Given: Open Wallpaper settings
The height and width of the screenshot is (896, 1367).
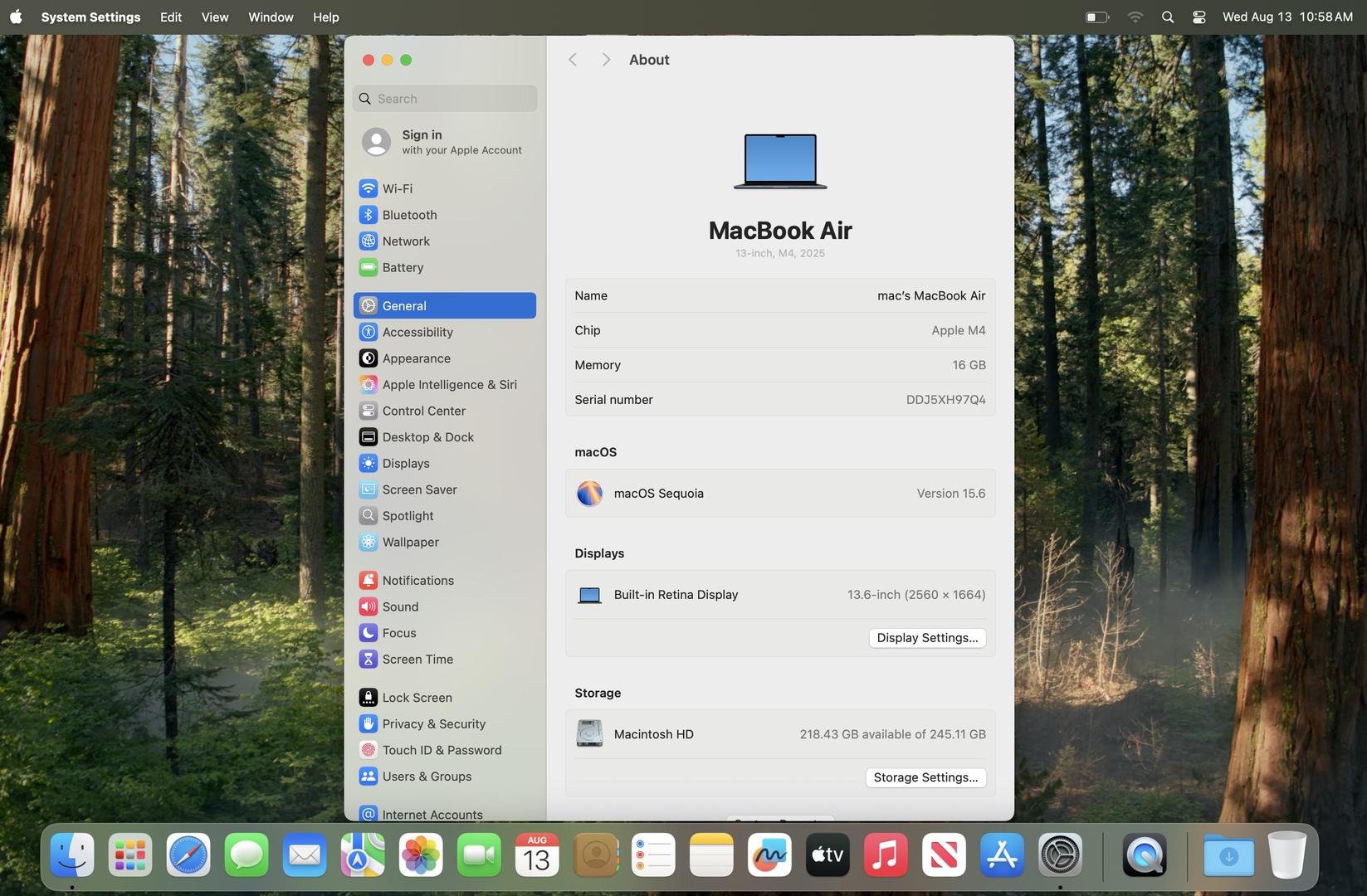Looking at the screenshot, I should tap(444, 543).
